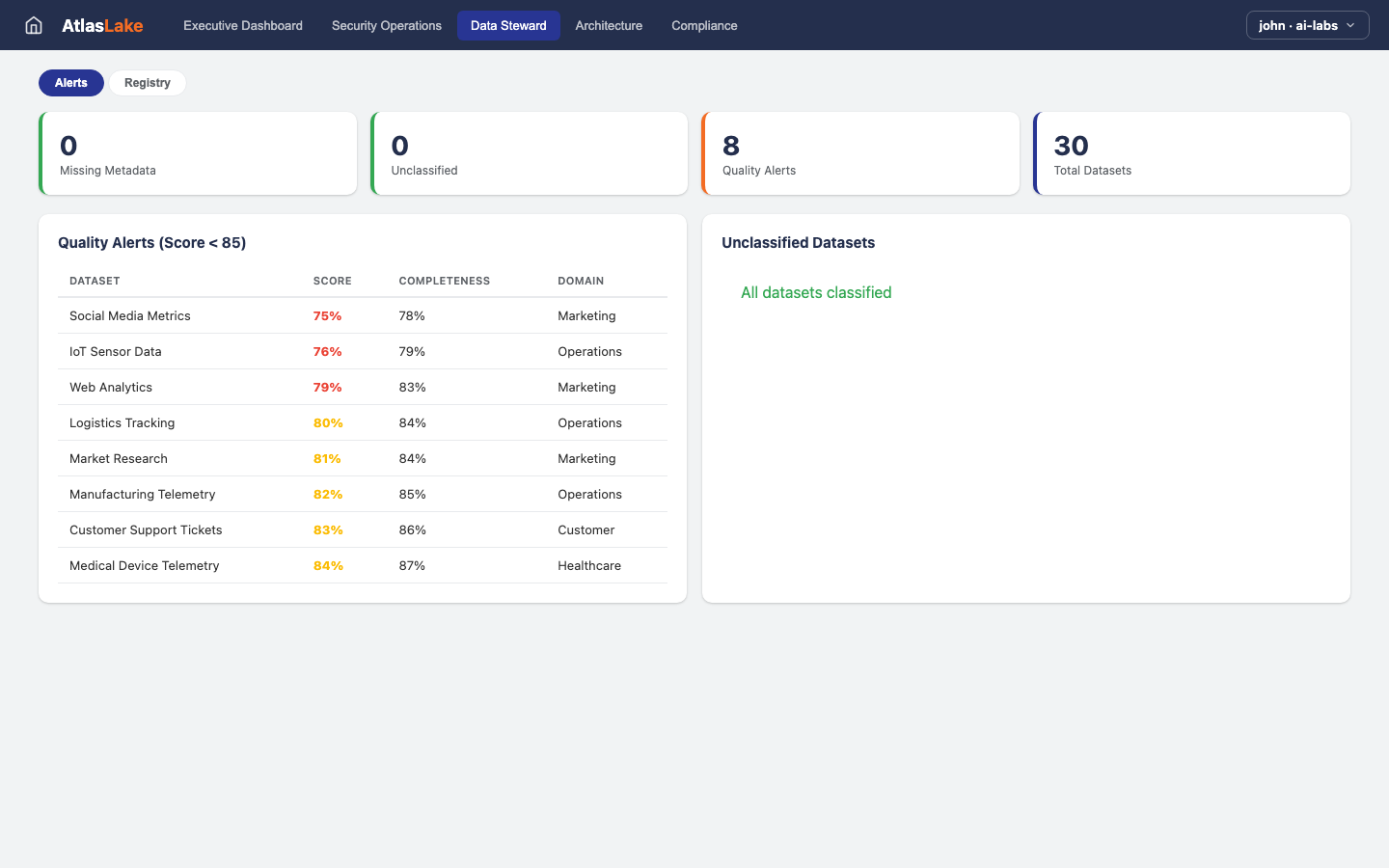Open the IoT Sensor Data dataset
This screenshot has width=1389, height=868.
pyautogui.click(x=116, y=352)
